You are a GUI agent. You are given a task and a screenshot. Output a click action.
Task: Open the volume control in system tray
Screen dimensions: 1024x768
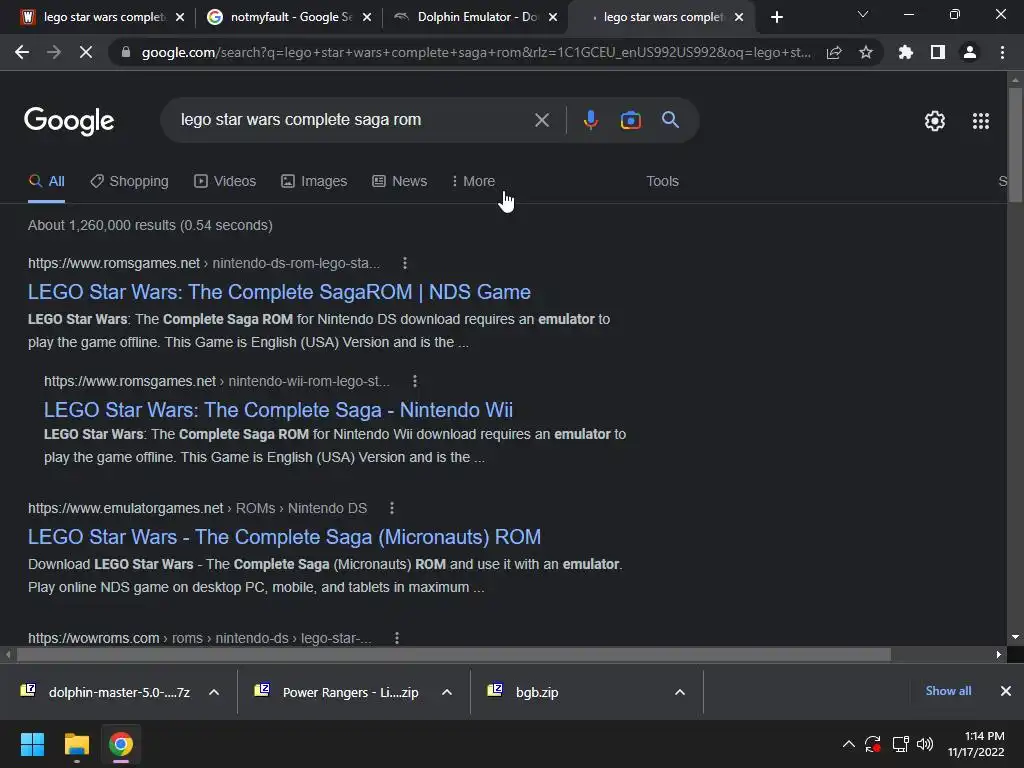click(x=925, y=744)
